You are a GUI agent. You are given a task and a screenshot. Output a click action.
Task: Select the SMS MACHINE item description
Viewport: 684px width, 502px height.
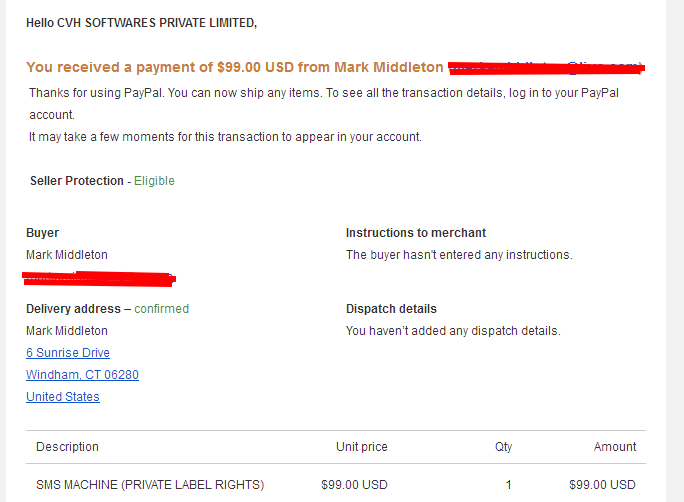click(150, 485)
